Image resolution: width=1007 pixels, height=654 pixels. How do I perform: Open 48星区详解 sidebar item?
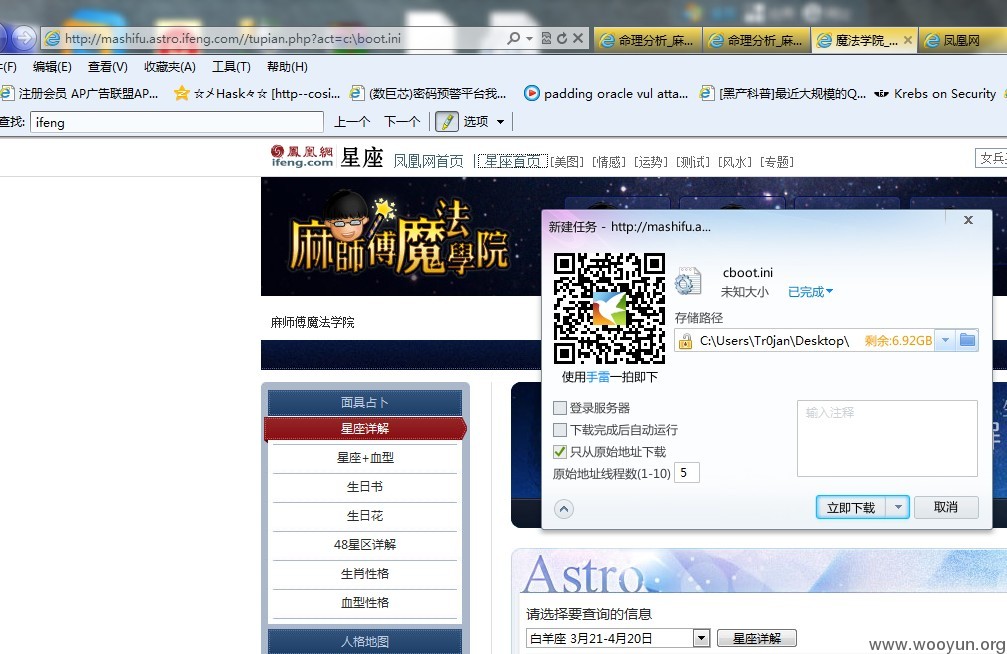(365, 544)
